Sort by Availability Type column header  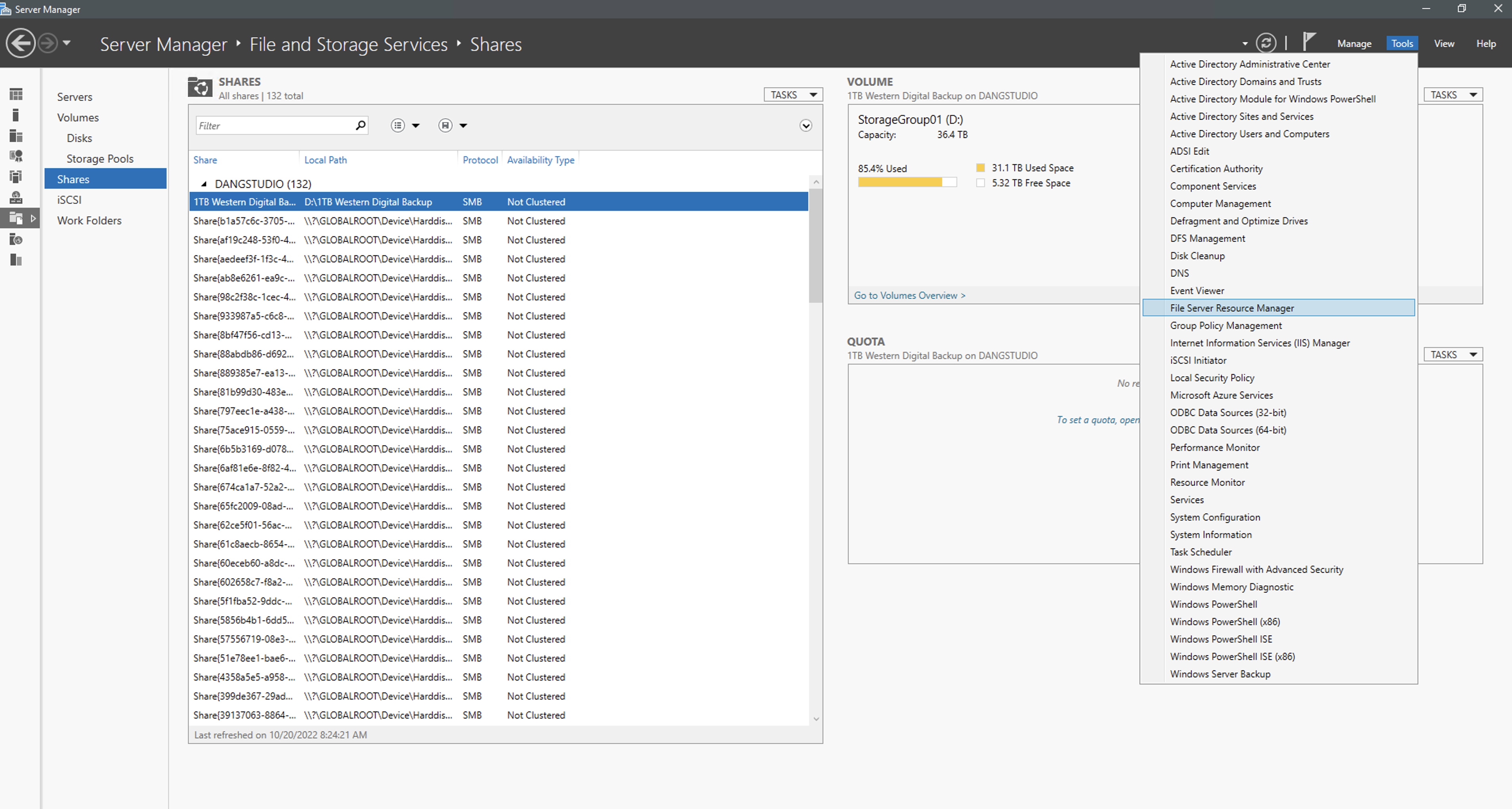(540, 160)
